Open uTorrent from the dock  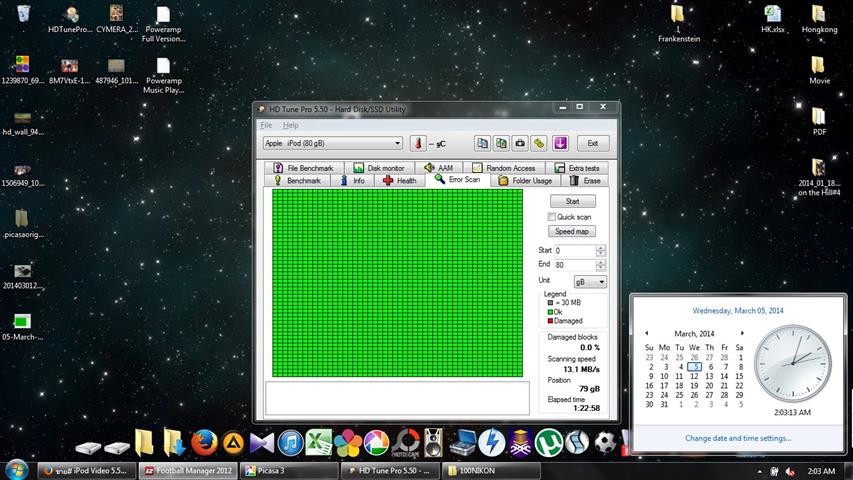(547, 441)
